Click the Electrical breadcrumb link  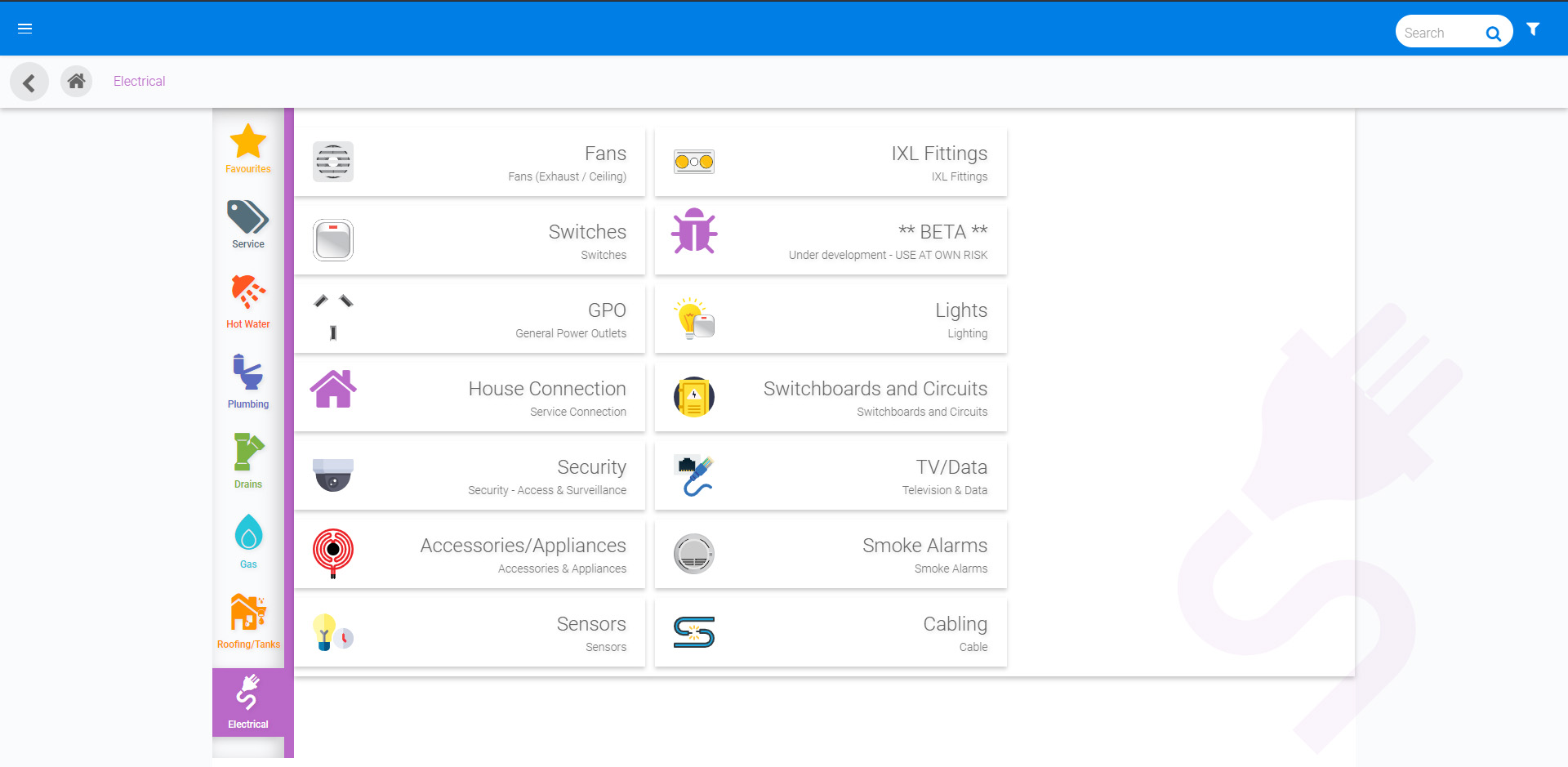click(x=139, y=81)
